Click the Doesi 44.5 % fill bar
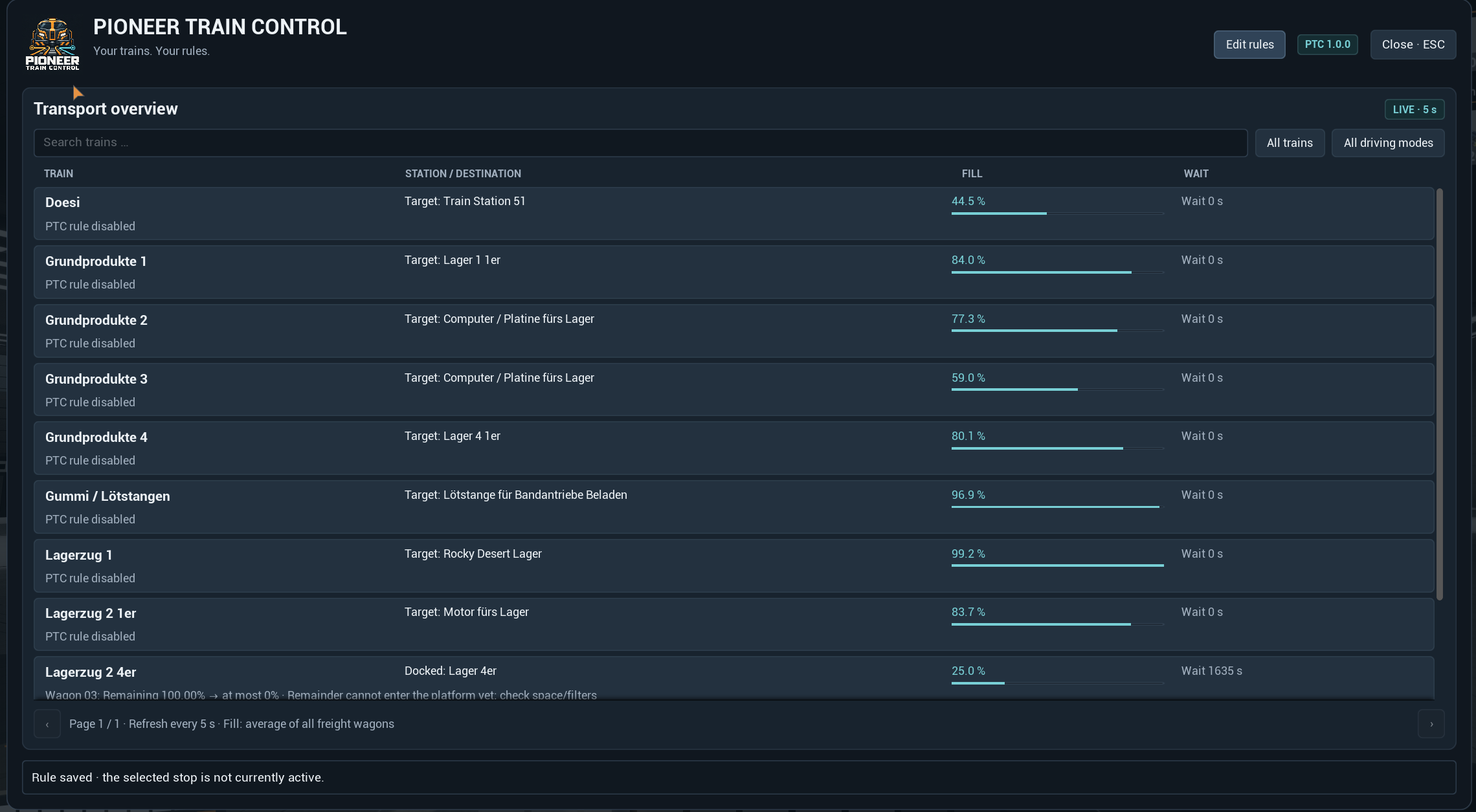Image resolution: width=1476 pixels, height=812 pixels. [1057, 214]
